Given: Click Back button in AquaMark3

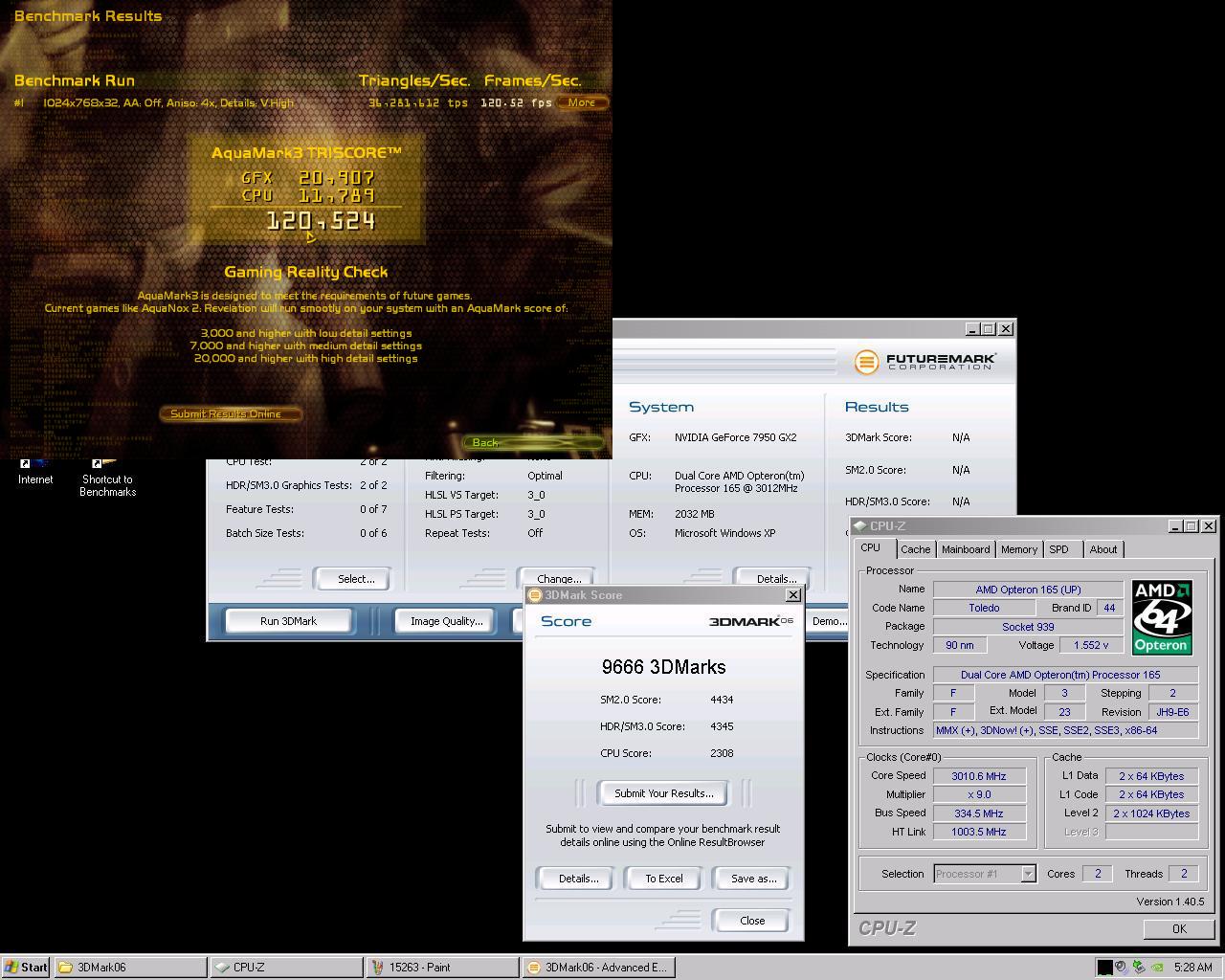Looking at the screenshot, I should [x=533, y=442].
